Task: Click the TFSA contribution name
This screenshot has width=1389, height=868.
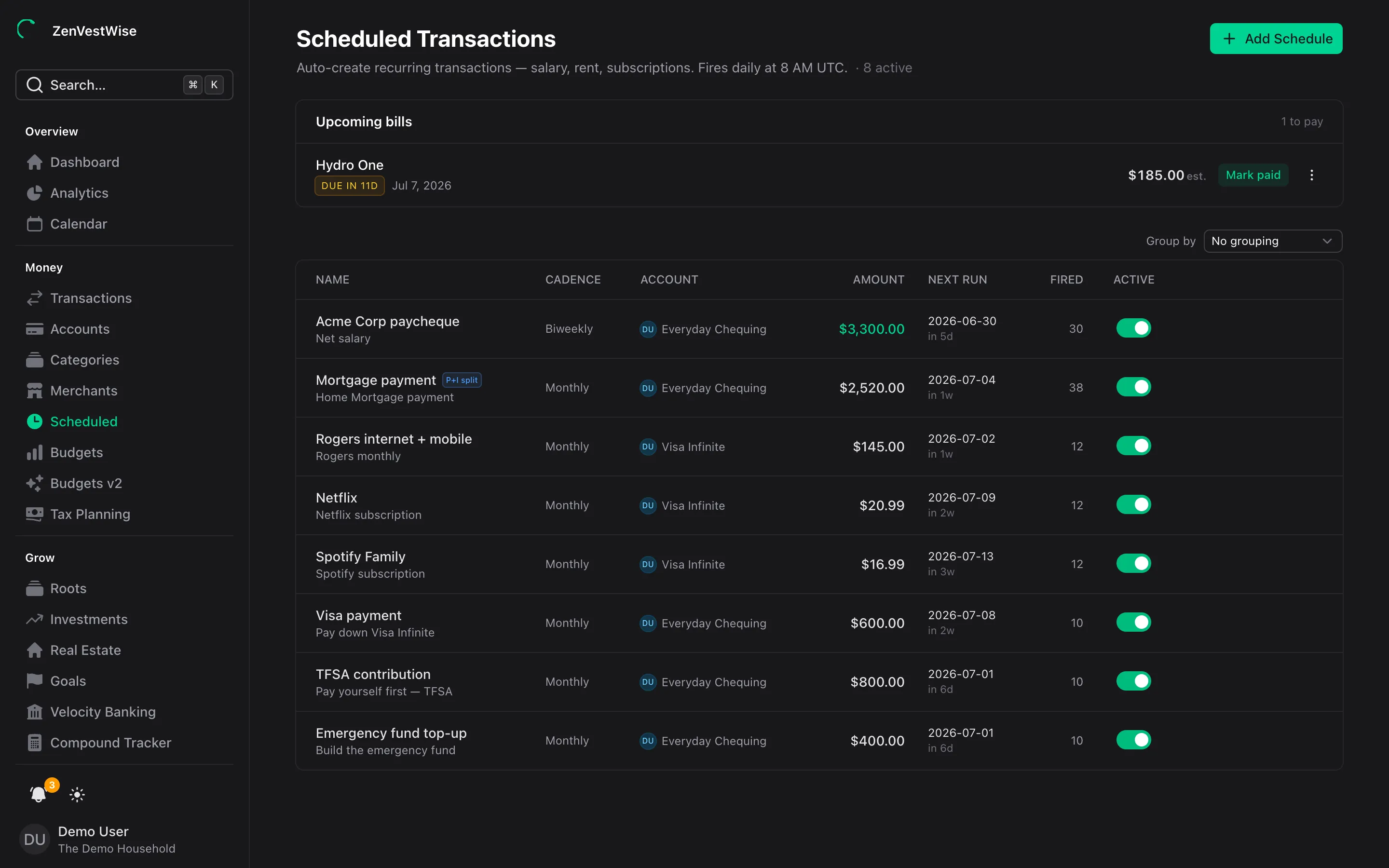Action: click(373, 675)
